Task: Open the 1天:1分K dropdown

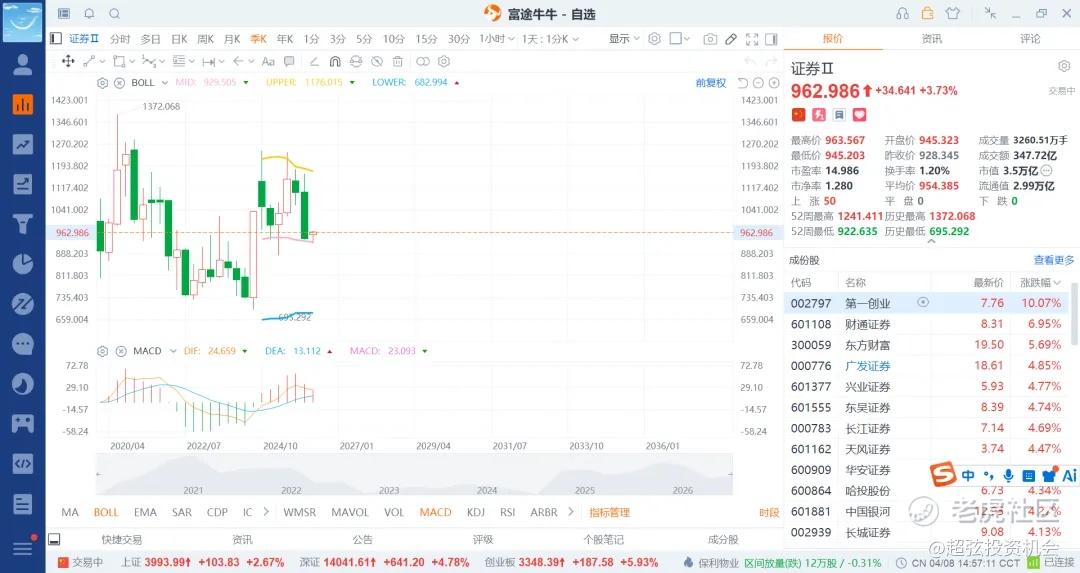Action: 550,39
